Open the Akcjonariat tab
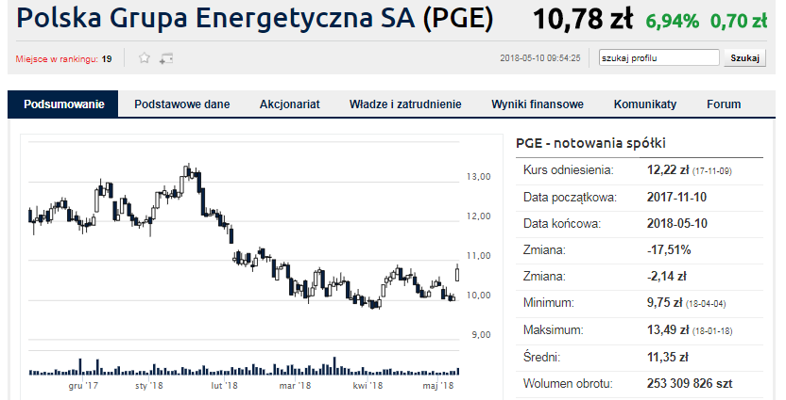This screenshot has width=786, height=400. click(x=290, y=104)
